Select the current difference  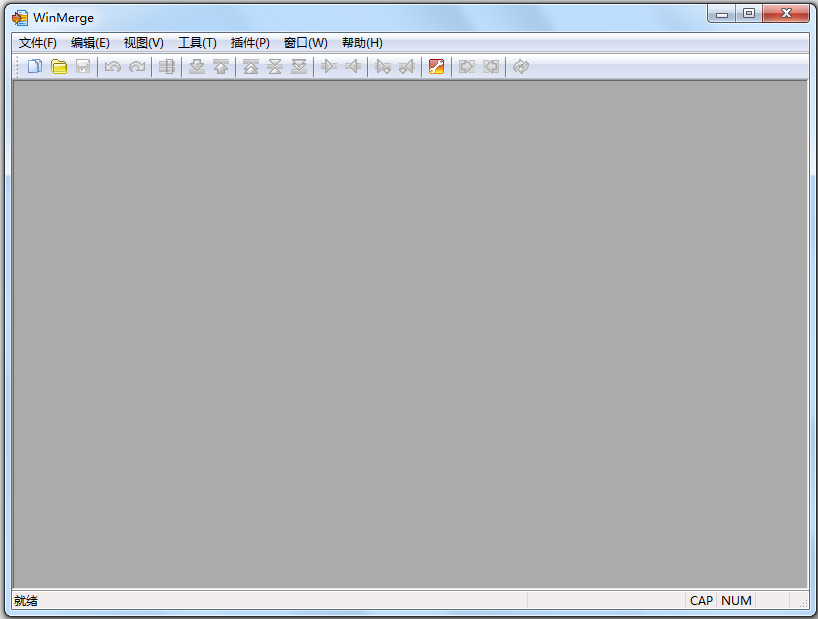pos(274,66)
